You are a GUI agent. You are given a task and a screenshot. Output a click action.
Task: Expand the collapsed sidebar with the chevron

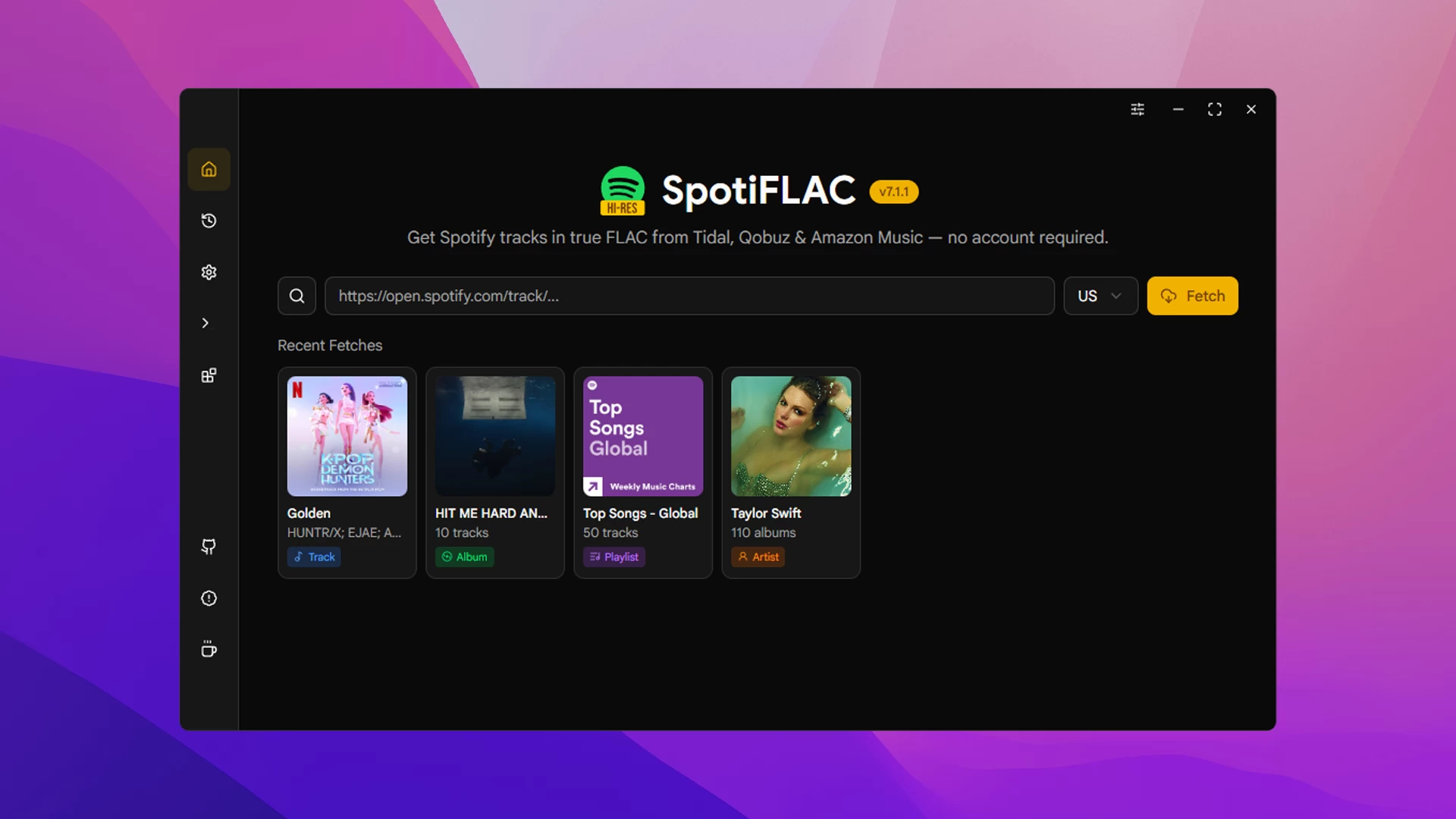[x=206, y=323]
